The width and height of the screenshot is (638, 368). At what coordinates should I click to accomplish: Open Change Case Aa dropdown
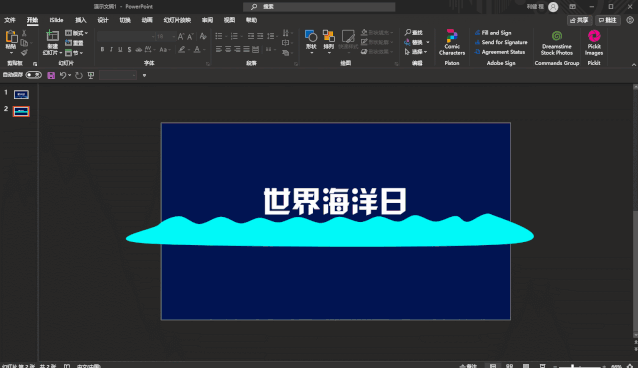pyautogui.click(x=164, y=50)
